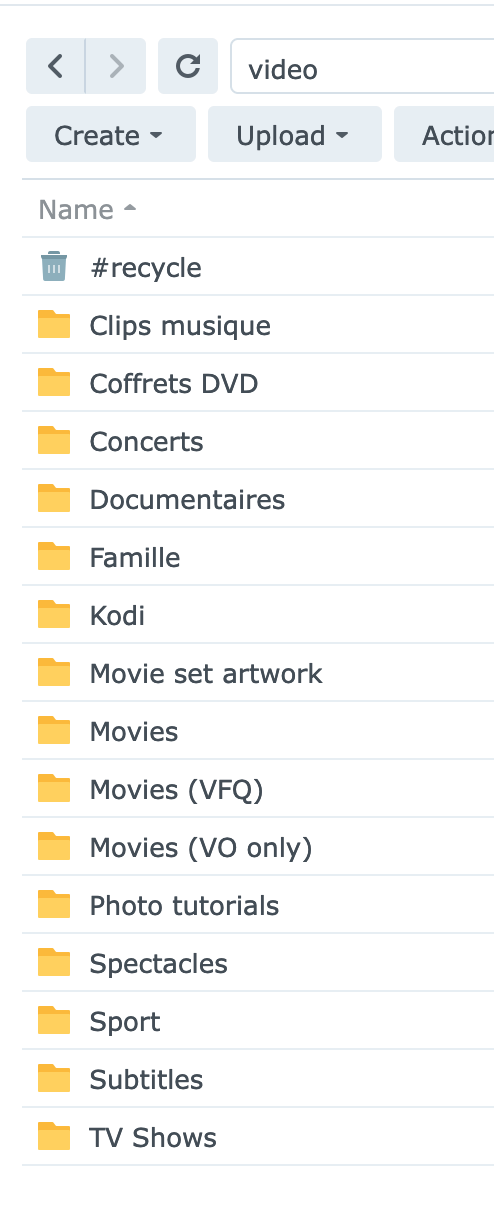The height and width of the screenshot is (1230, 494).
Task: Open the Upload dropdown menu
Action: 295,134
